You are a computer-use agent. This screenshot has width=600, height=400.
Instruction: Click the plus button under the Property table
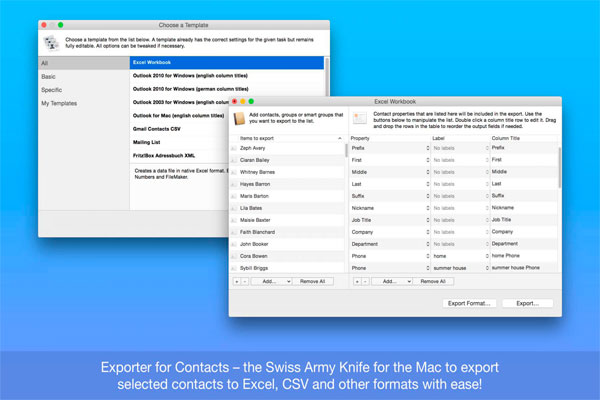pos(356,282)
